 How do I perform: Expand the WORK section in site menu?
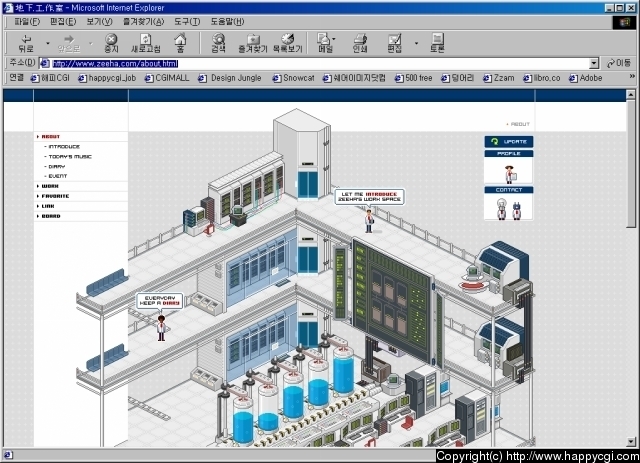pos(48,186)
